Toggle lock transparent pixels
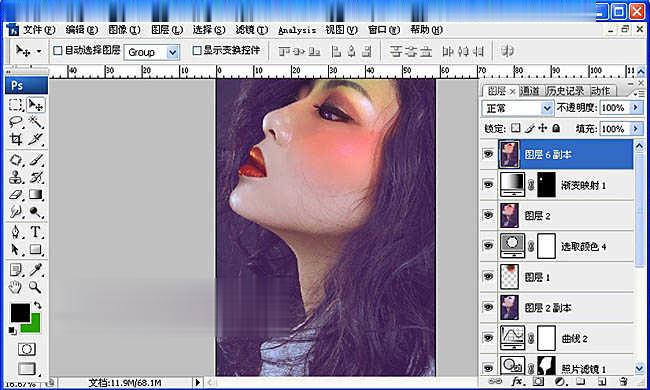Image resolution: width=650 pixels, height=390 pixels. pos(515,128)
